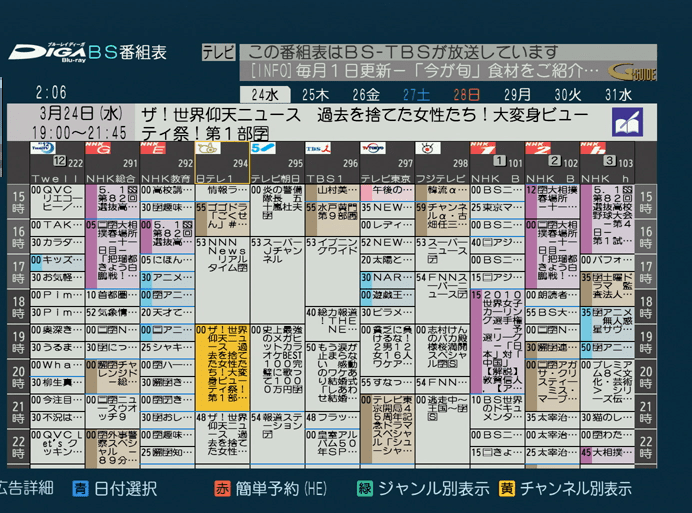692x513 pixels.
Task: Open チャンネル別表示 channel view
Action: [576, 489]
